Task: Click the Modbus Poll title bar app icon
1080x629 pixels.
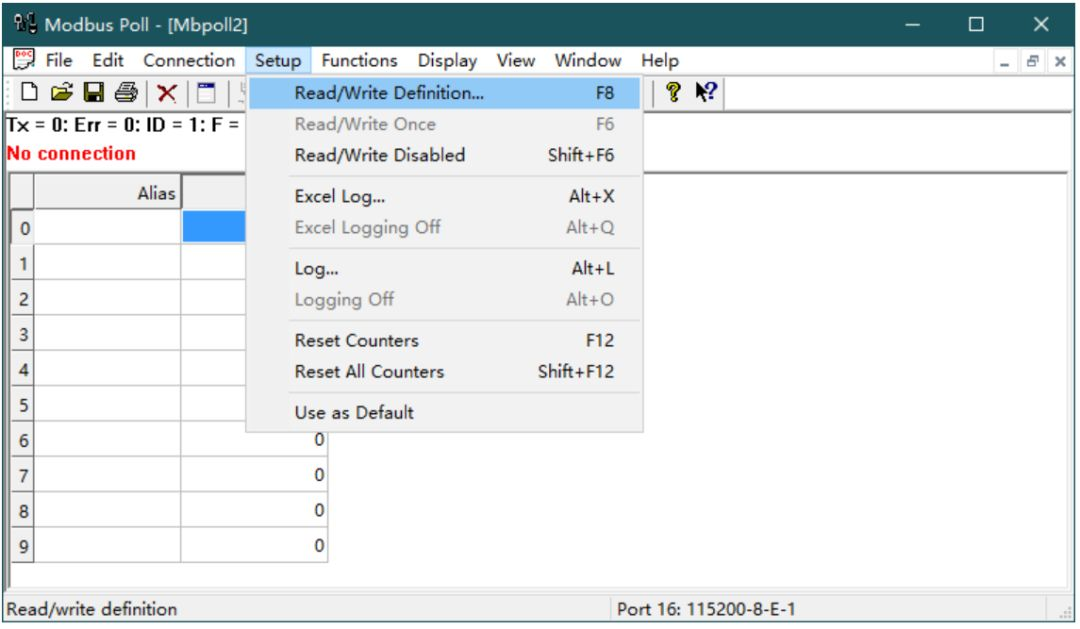Action: (25, 23)
